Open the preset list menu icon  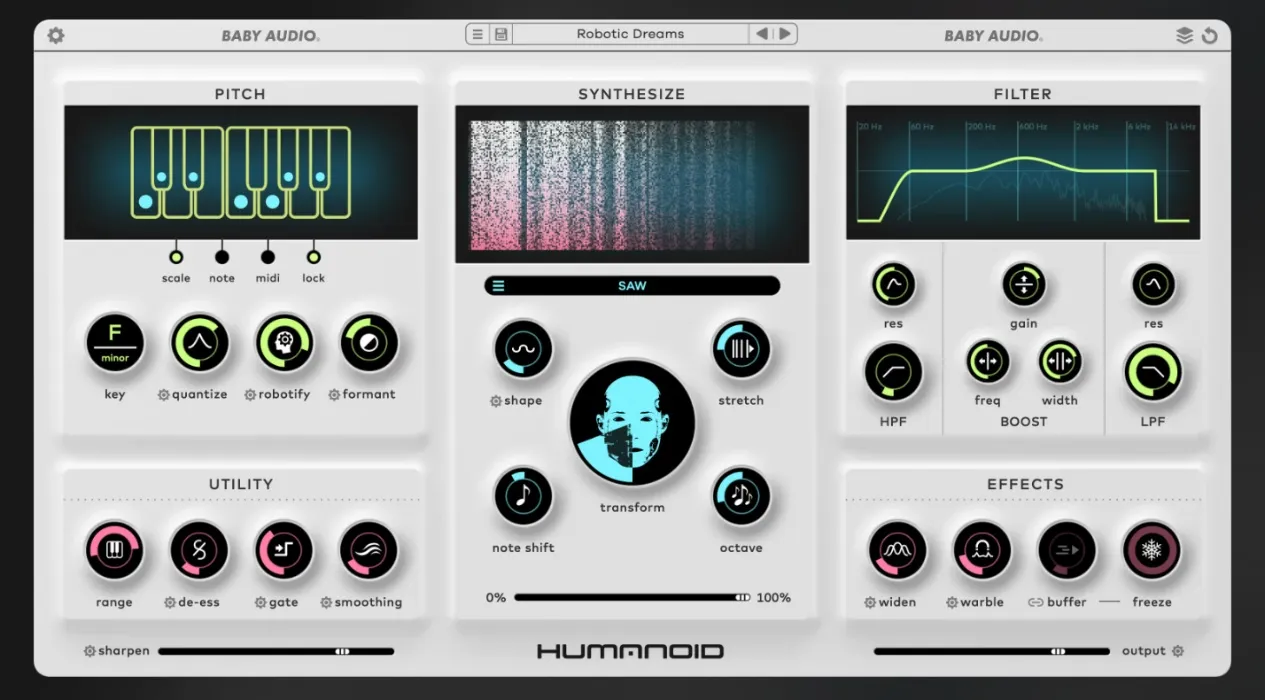pos(477,34)
